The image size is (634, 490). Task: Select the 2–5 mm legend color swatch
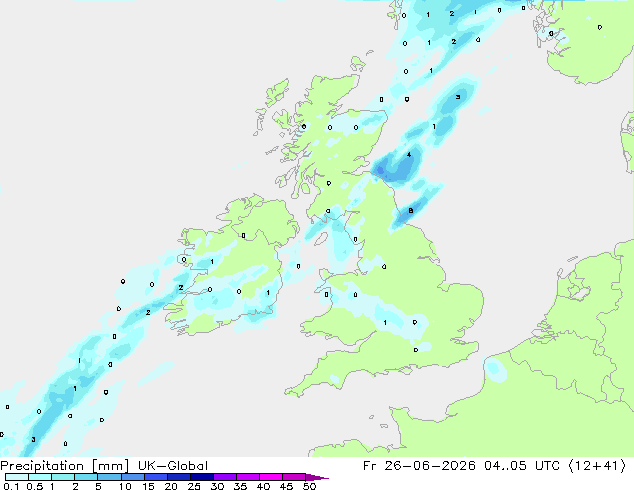pyautogui.click(x=86, y=477)
